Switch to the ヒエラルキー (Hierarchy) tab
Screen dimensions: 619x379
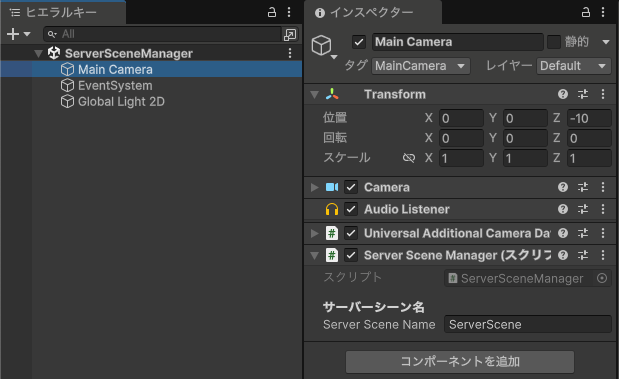pos(63,12)
